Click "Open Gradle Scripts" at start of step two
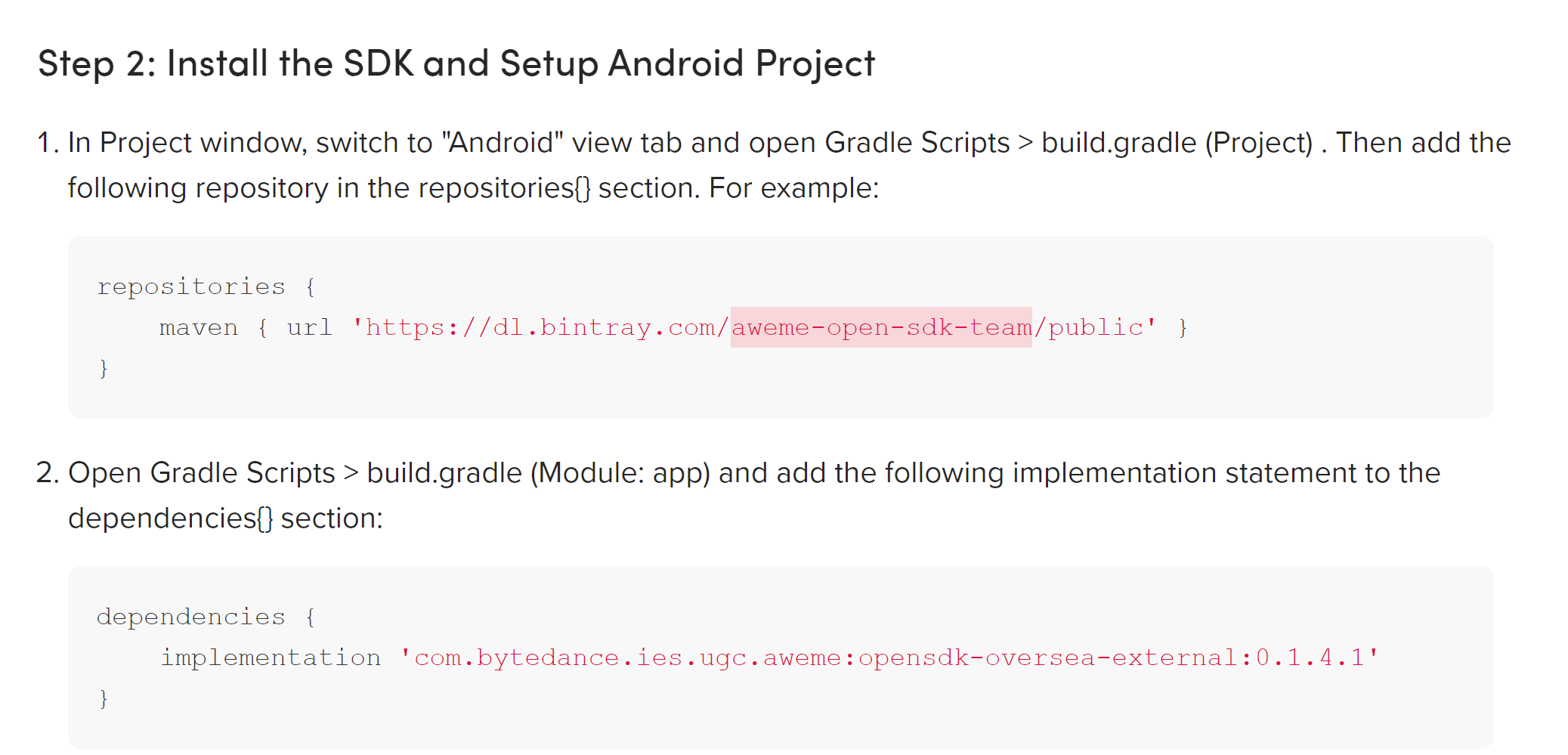Image resolution: width=1568 pixels, height=755 pixels. point(201,473)
